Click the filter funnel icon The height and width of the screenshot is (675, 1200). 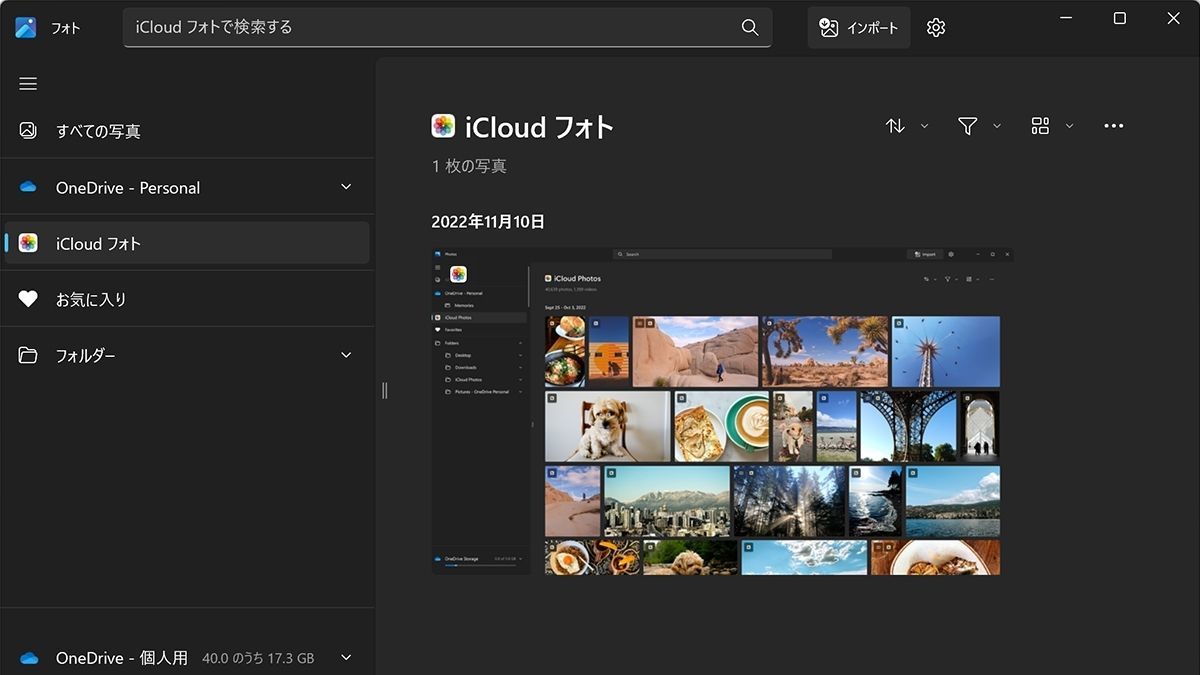(967, 126)
